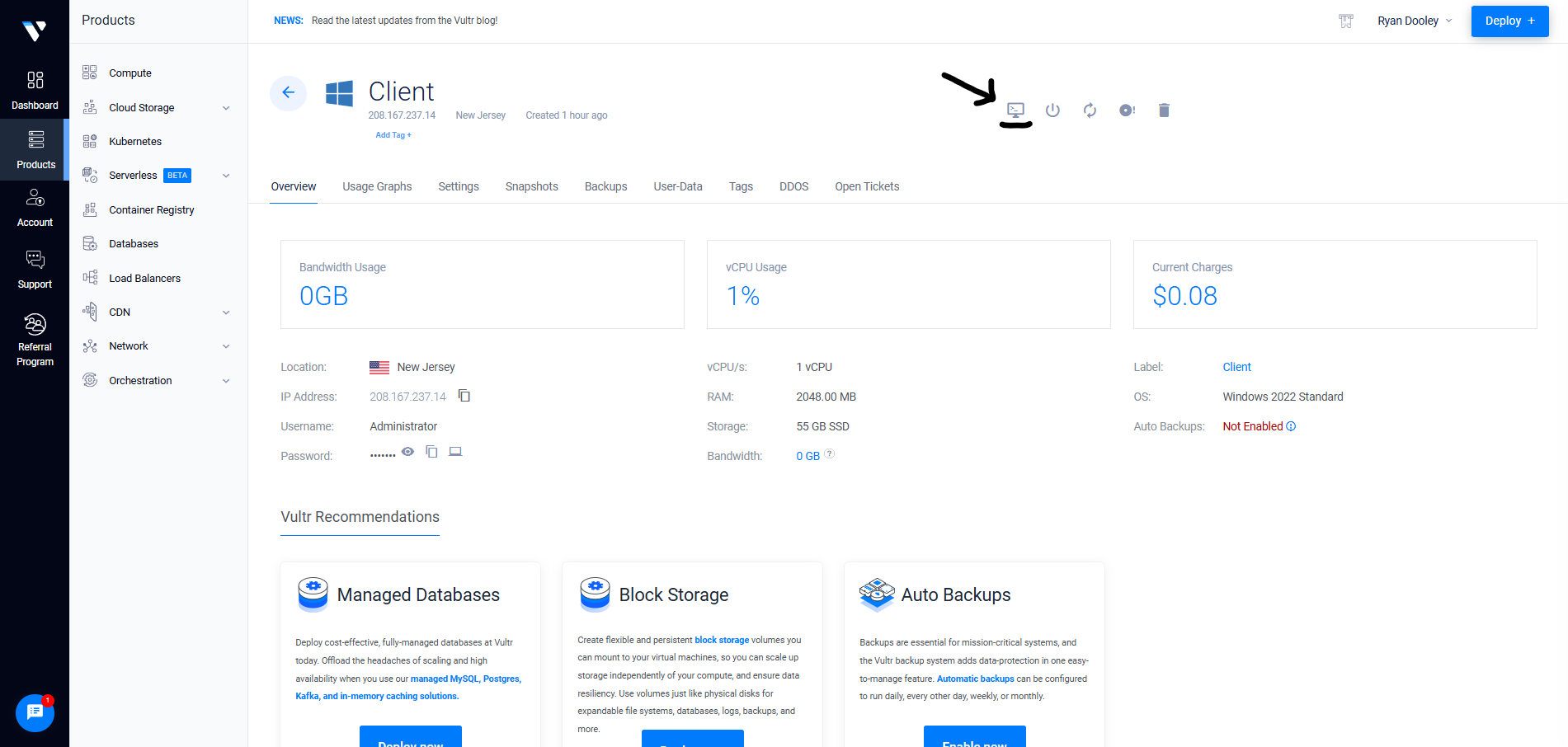
Task: Destroy the server with trash icon
Action: 1164,110
